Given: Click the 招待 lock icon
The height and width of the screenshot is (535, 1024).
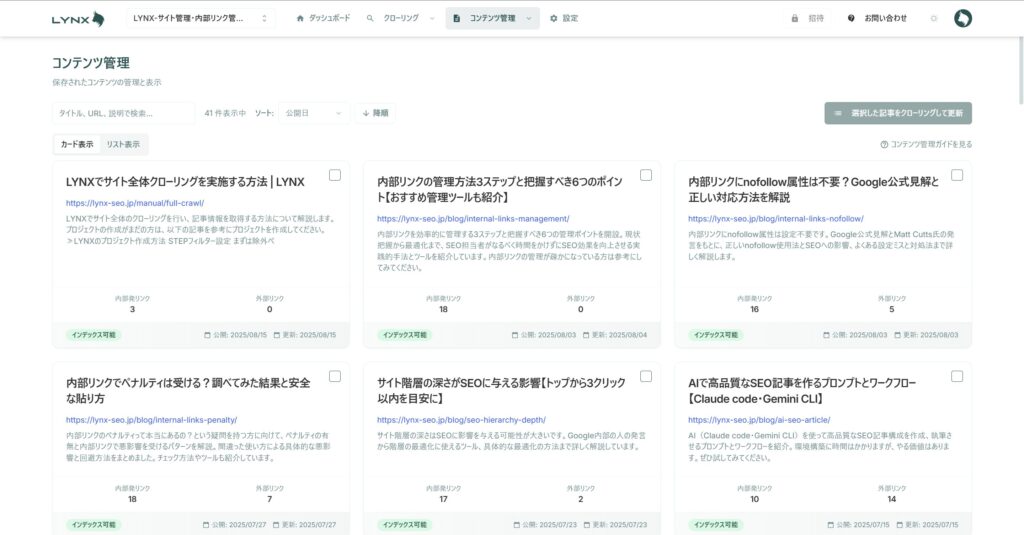Looking at the screenshot, I should (795, 18).
